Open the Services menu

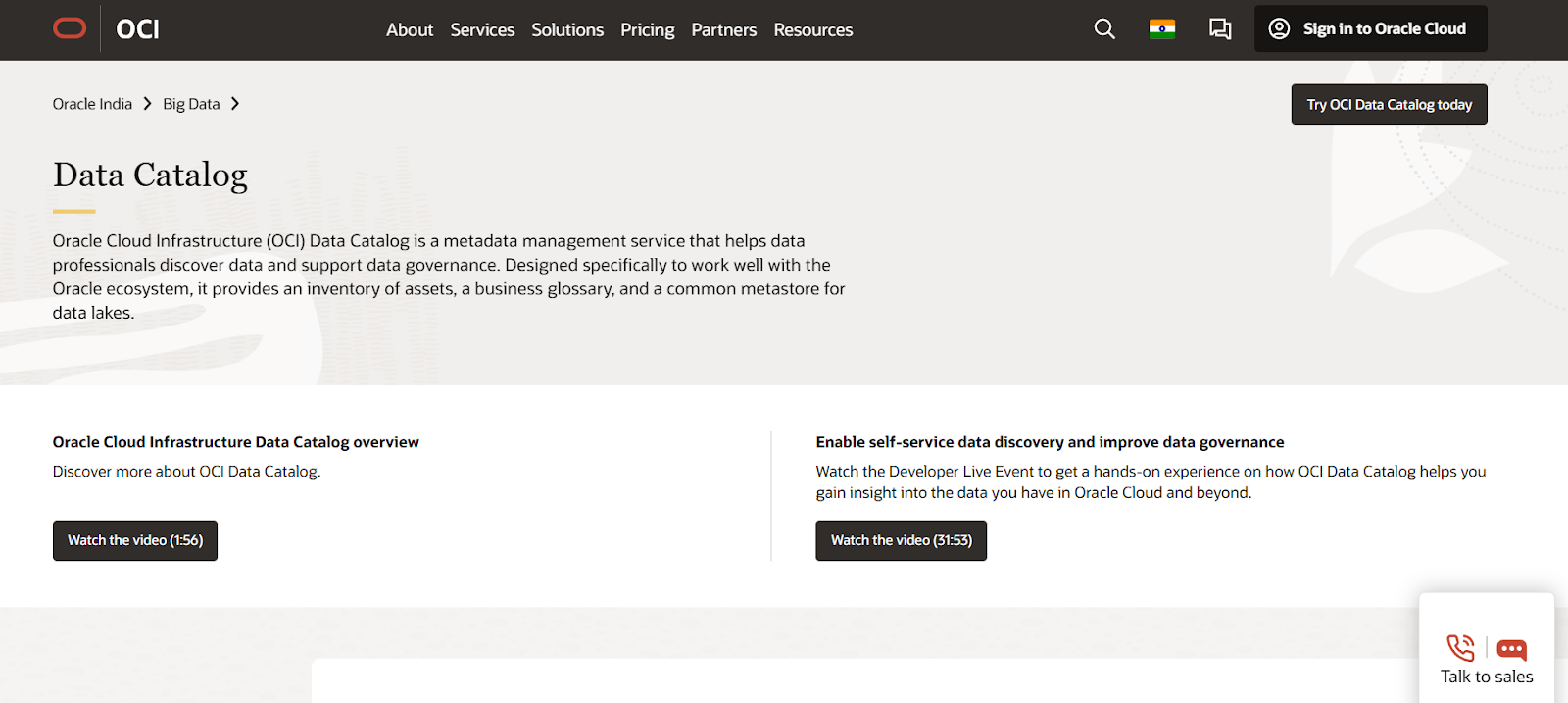[482, 30]
